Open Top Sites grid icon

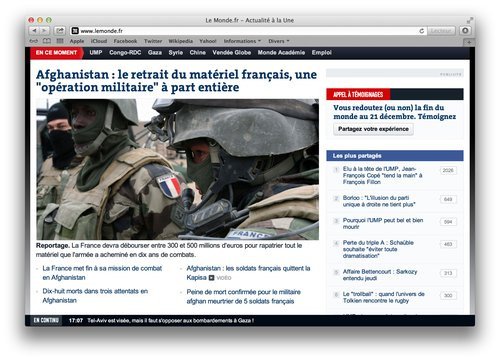tap(60, 41)
